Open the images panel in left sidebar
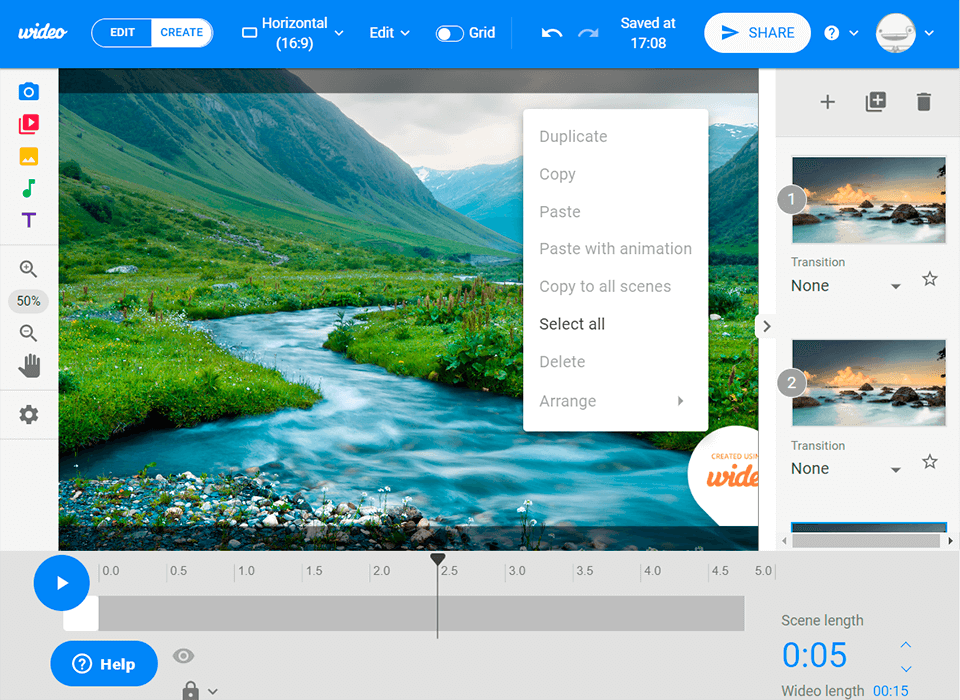Viewport: 960px width, 700px height. (x=29, y=156)
